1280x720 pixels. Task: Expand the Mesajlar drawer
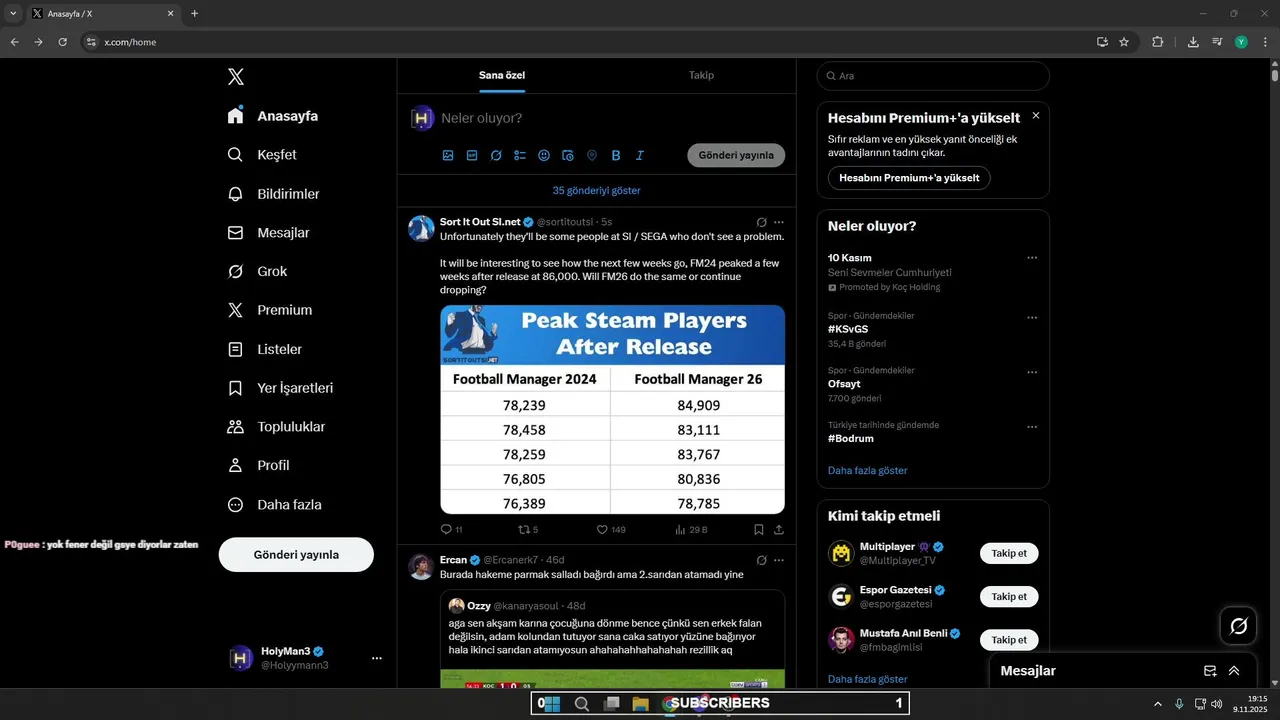coord(1234,671)
